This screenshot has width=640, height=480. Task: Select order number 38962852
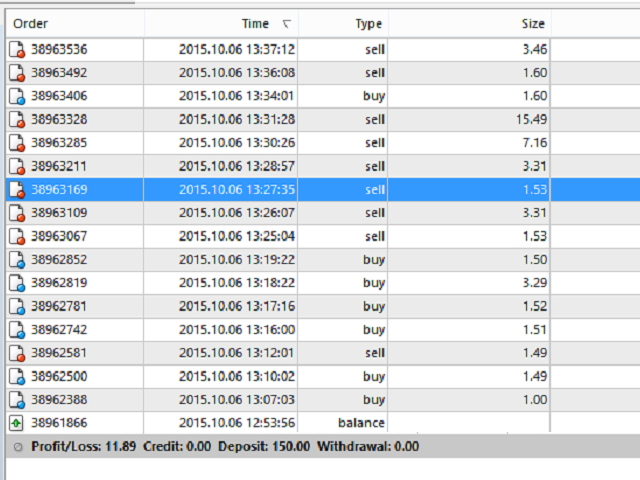tap(59, 260)
